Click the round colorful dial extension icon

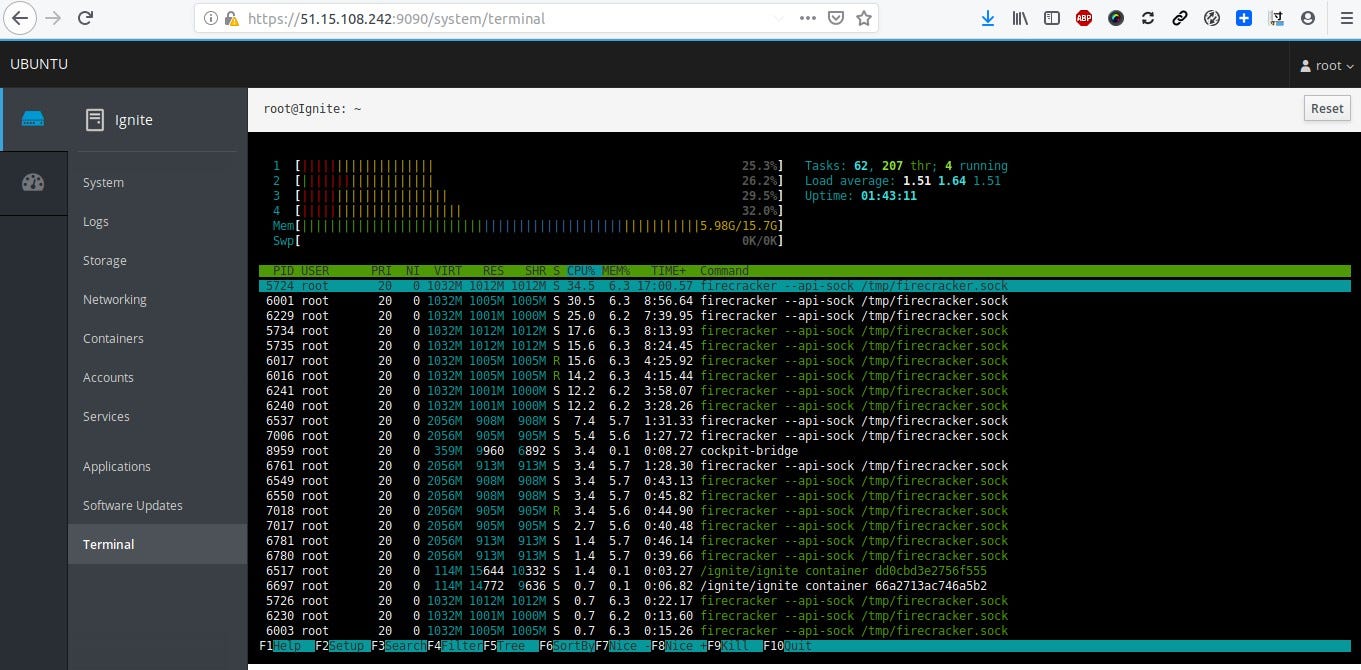point(1116,18)
